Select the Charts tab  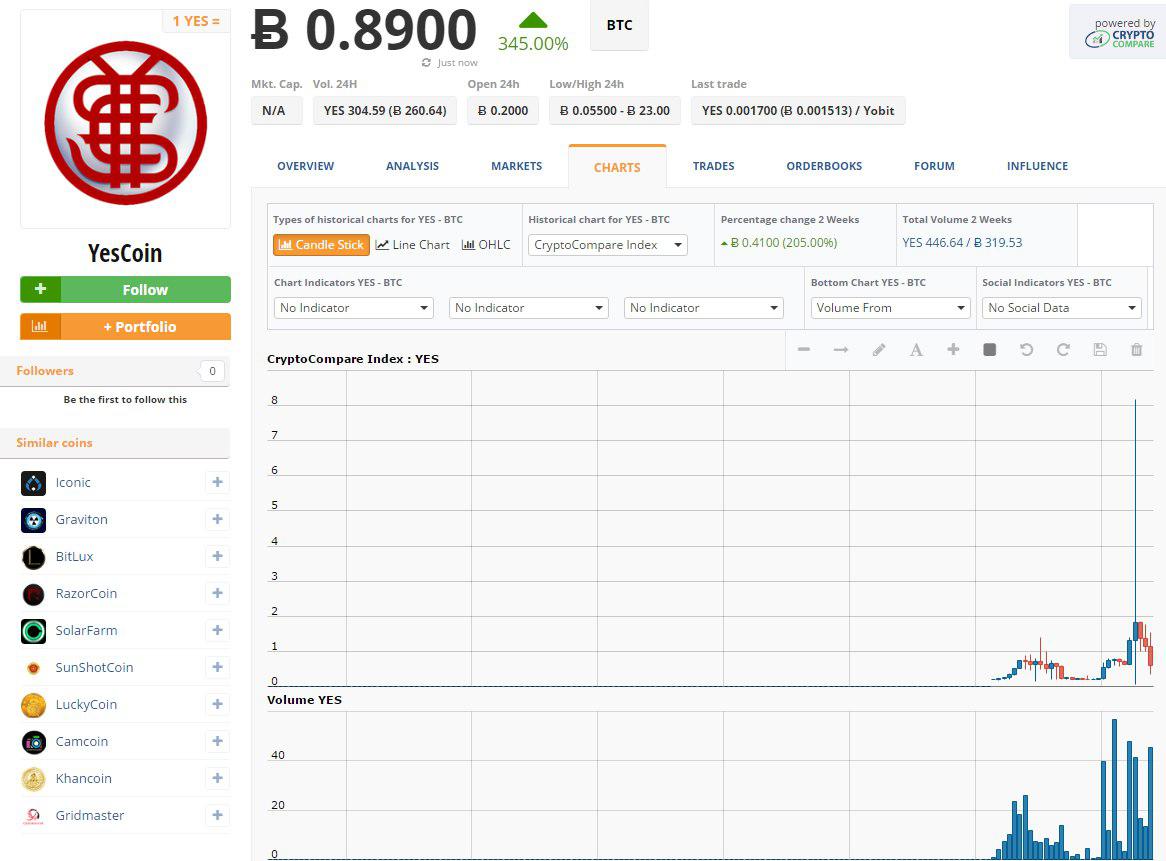(617, 167)
